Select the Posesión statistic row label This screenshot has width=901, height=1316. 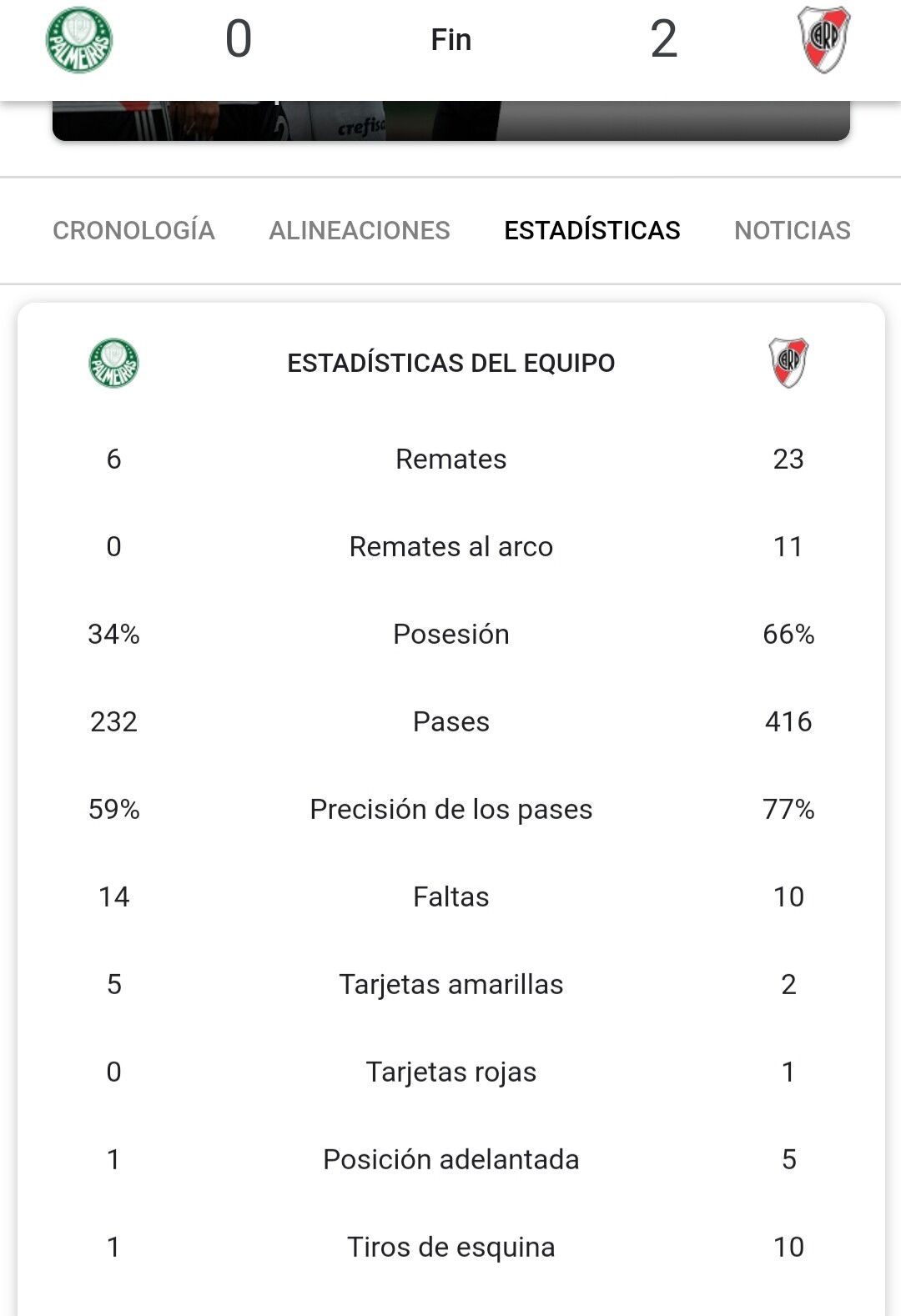pos(451,634)
